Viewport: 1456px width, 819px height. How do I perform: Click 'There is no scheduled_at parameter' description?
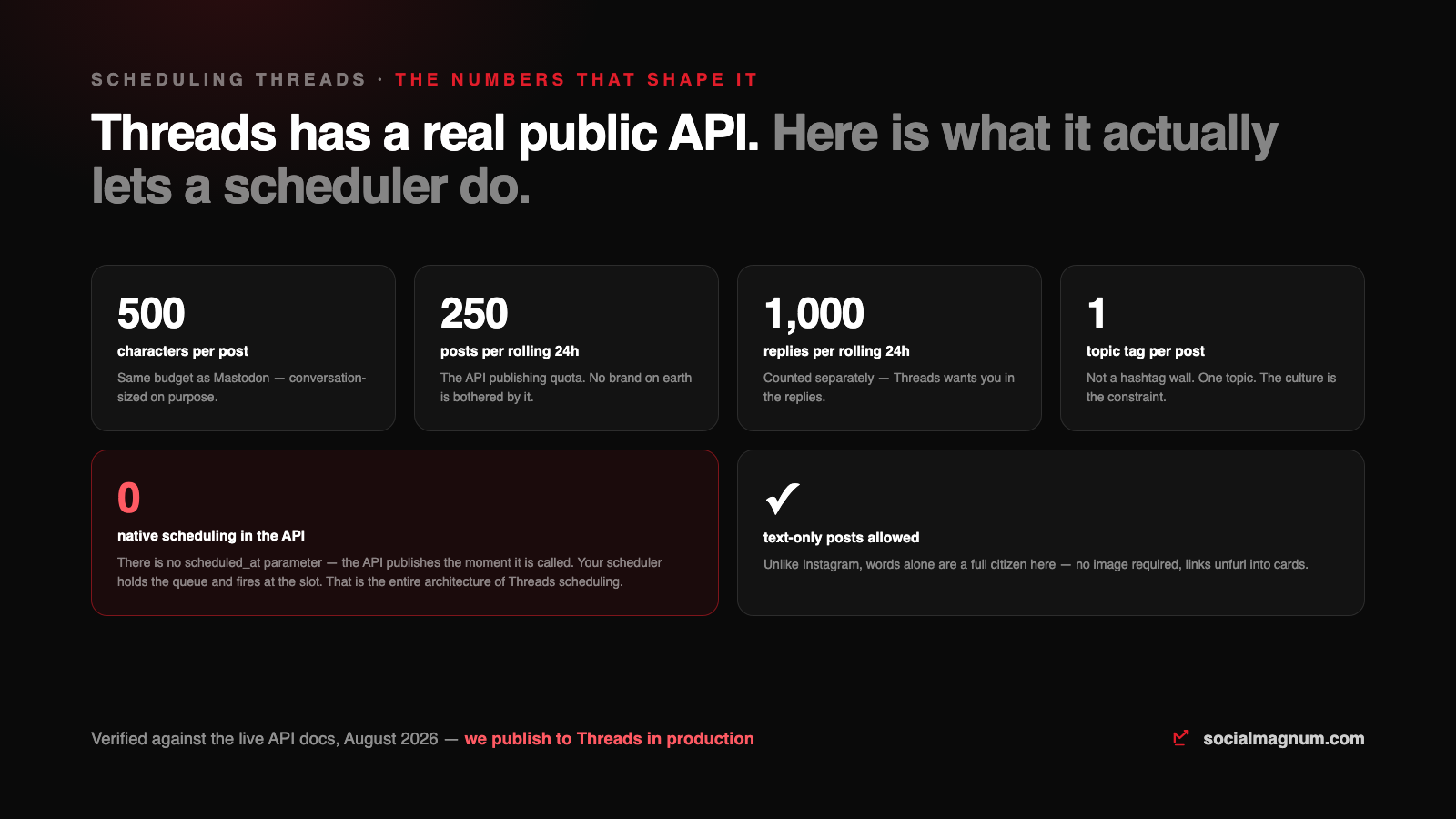(x=389, y=572)
